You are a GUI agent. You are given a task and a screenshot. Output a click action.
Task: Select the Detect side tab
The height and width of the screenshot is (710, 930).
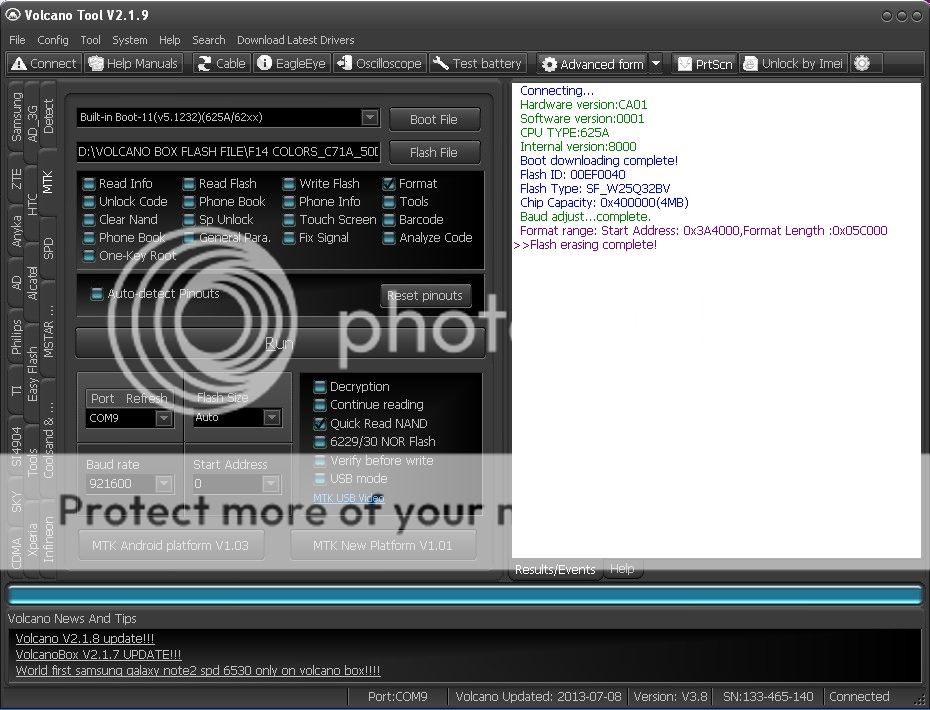pos(48,116)
